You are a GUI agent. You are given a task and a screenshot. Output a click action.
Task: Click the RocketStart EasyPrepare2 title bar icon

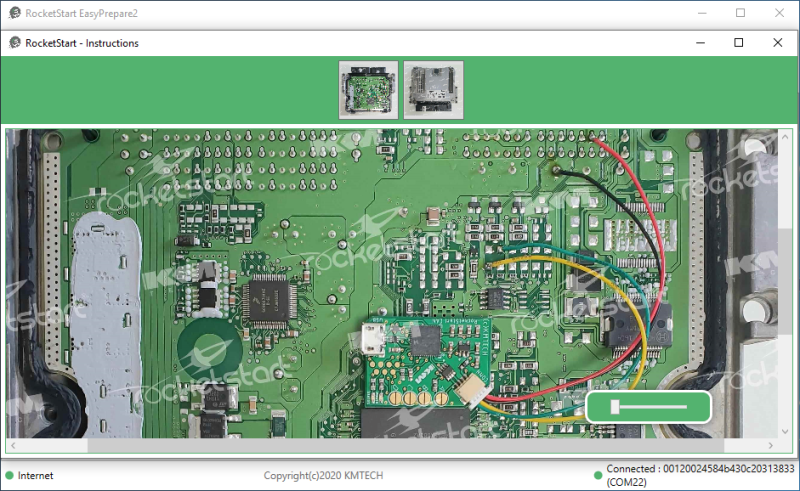(x=14, y=13)
